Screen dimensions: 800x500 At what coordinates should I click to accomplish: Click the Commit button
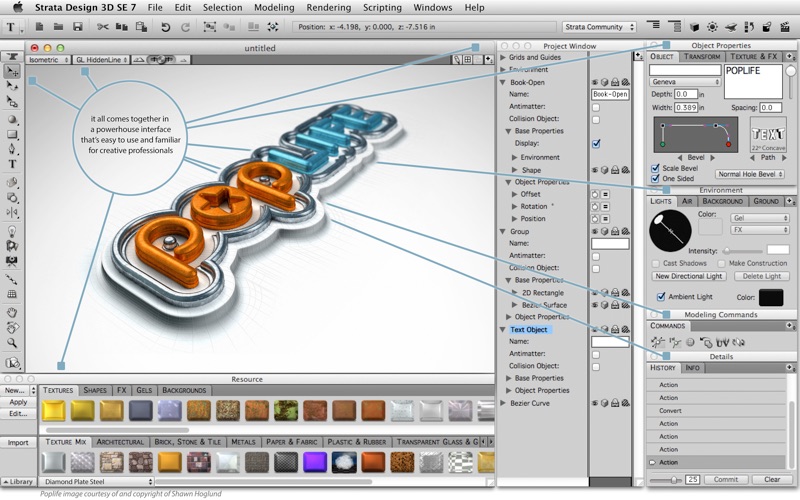pyautogui.click(x=726, y=480)
